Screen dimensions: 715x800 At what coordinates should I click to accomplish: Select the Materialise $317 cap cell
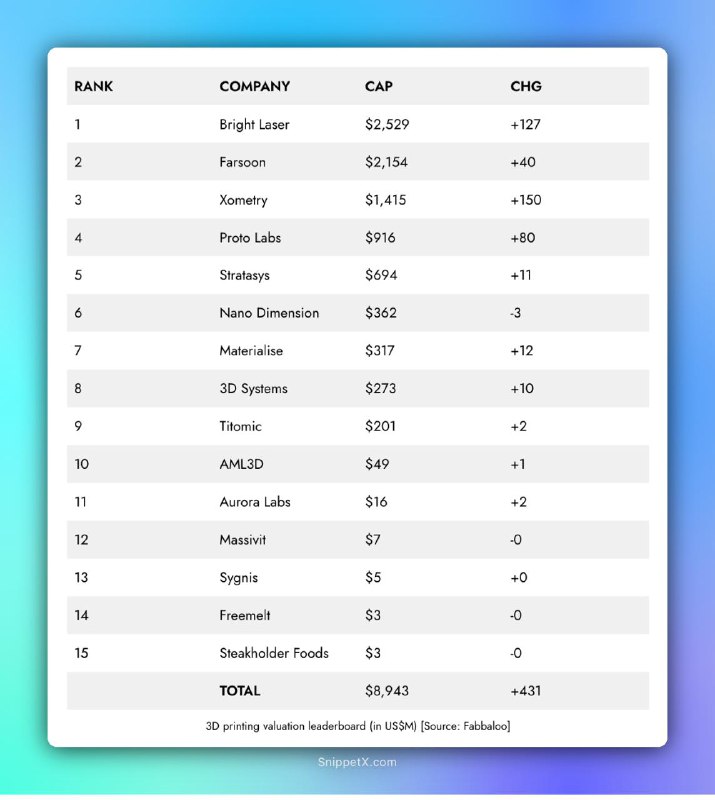point(380,351)
